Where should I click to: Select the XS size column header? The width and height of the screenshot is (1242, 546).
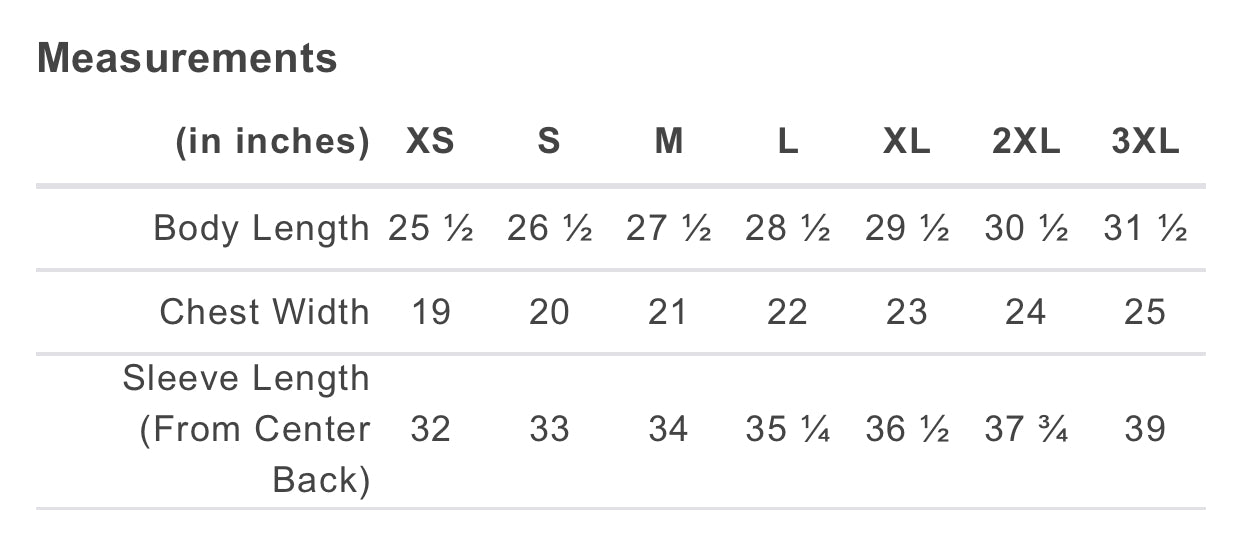coord(430,142)
